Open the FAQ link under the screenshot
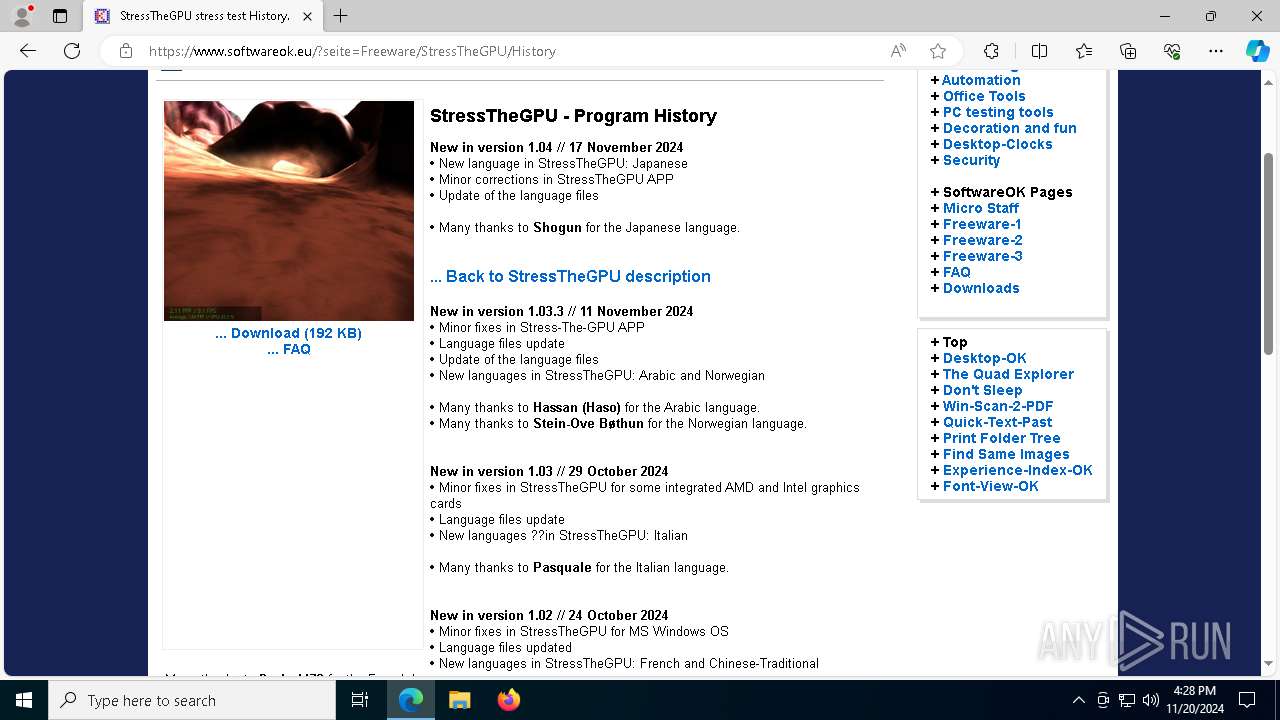This screenshot has height=720, width=1280. tap(289, 349)
